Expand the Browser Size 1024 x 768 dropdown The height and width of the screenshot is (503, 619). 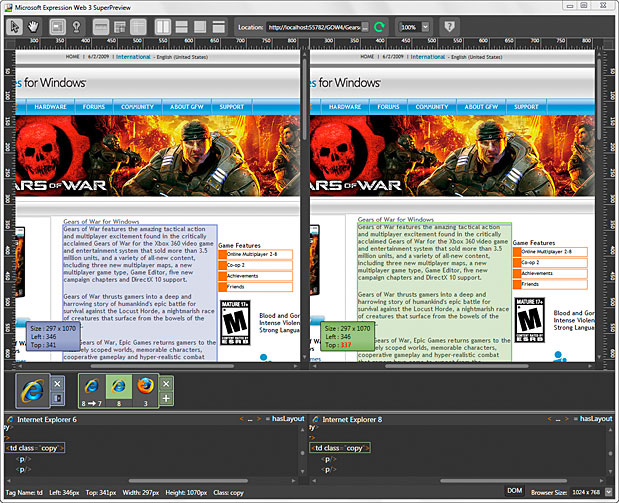pyautogui.click(x=609, y=493)
